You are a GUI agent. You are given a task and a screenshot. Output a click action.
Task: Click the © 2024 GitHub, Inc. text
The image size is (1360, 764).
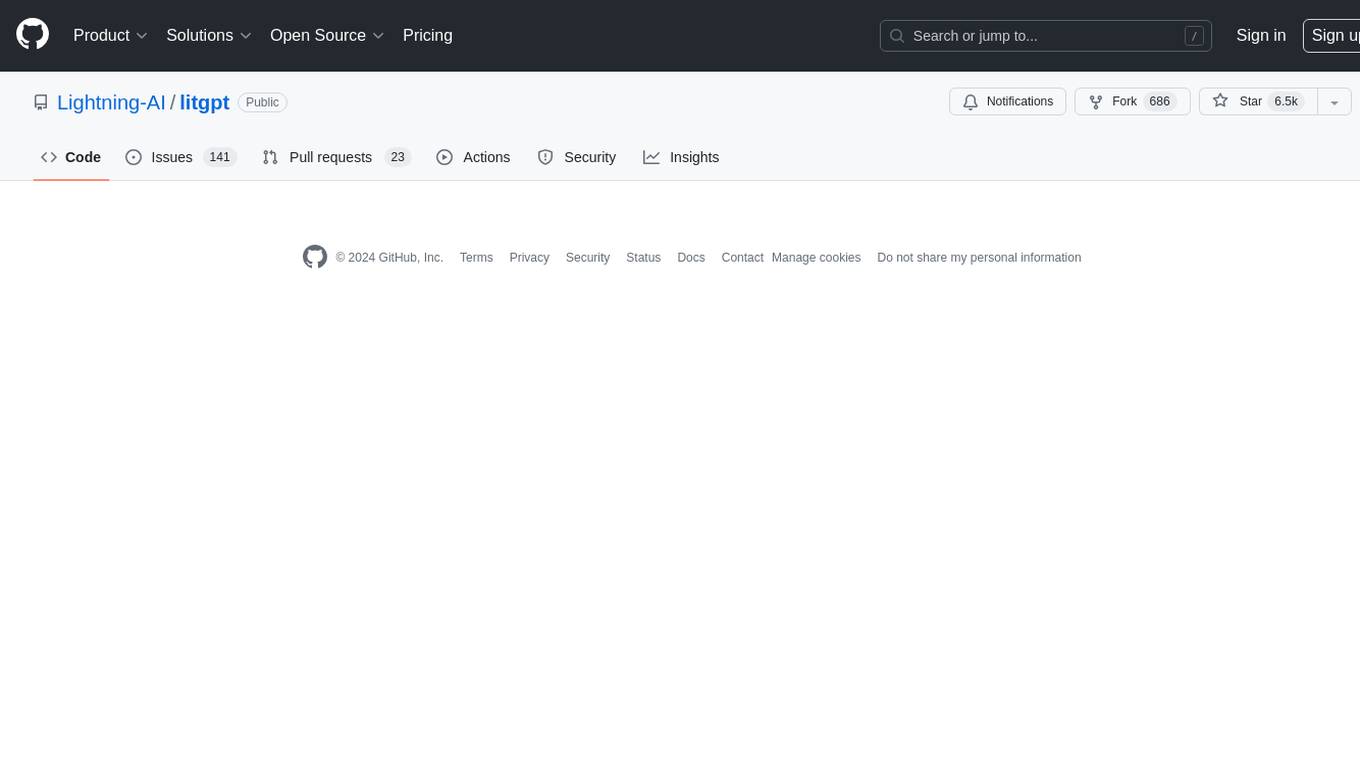[389, 258]
